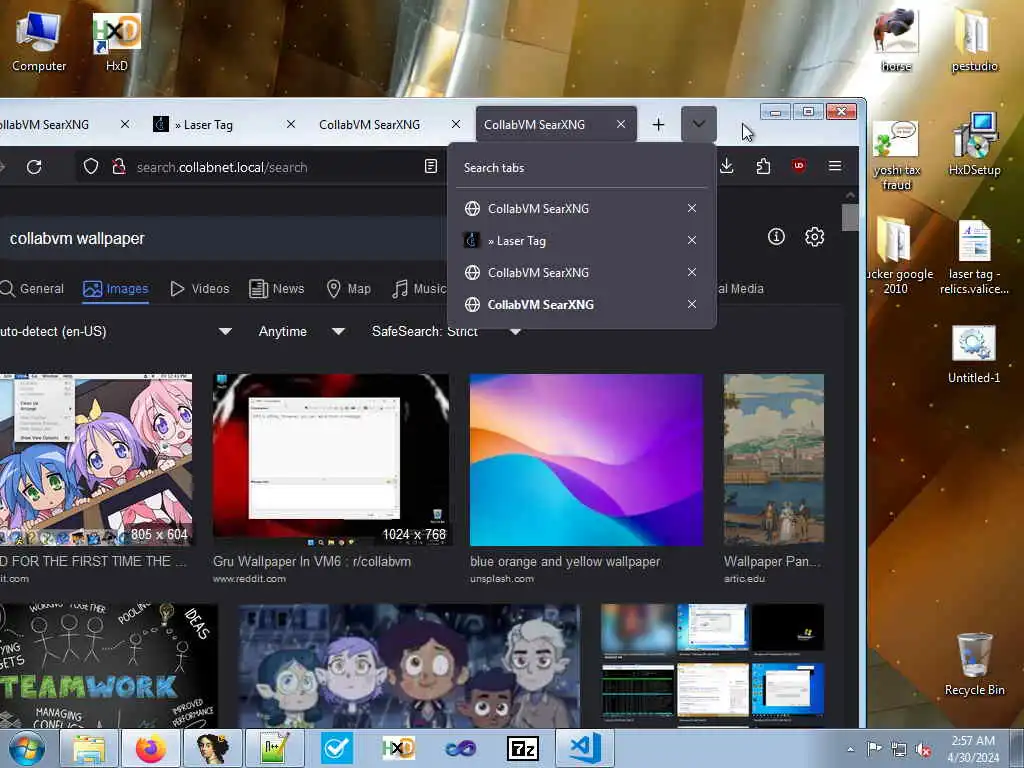
Task: Show hidden system tray icons
Action: 850,750
